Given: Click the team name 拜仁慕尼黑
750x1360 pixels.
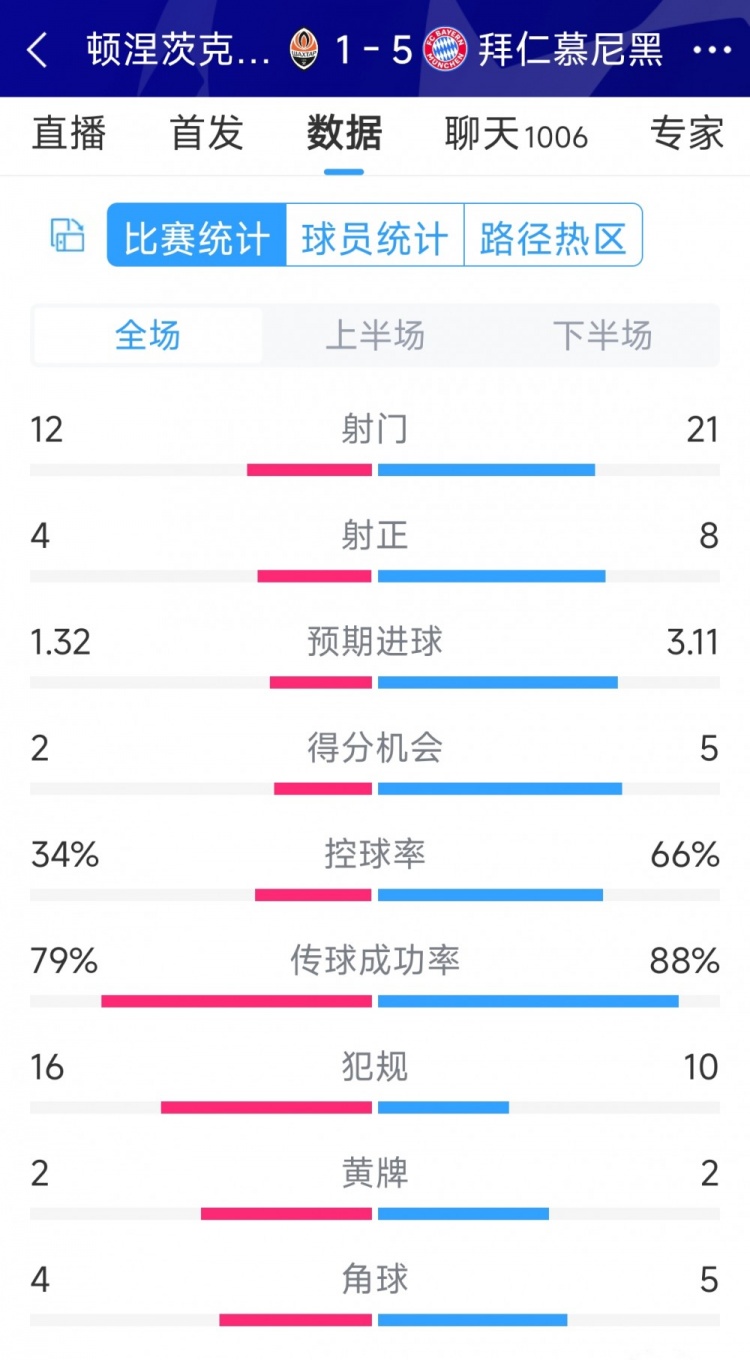Looking at the screenshot, I should pyautogui.click(x=577, y=50).
